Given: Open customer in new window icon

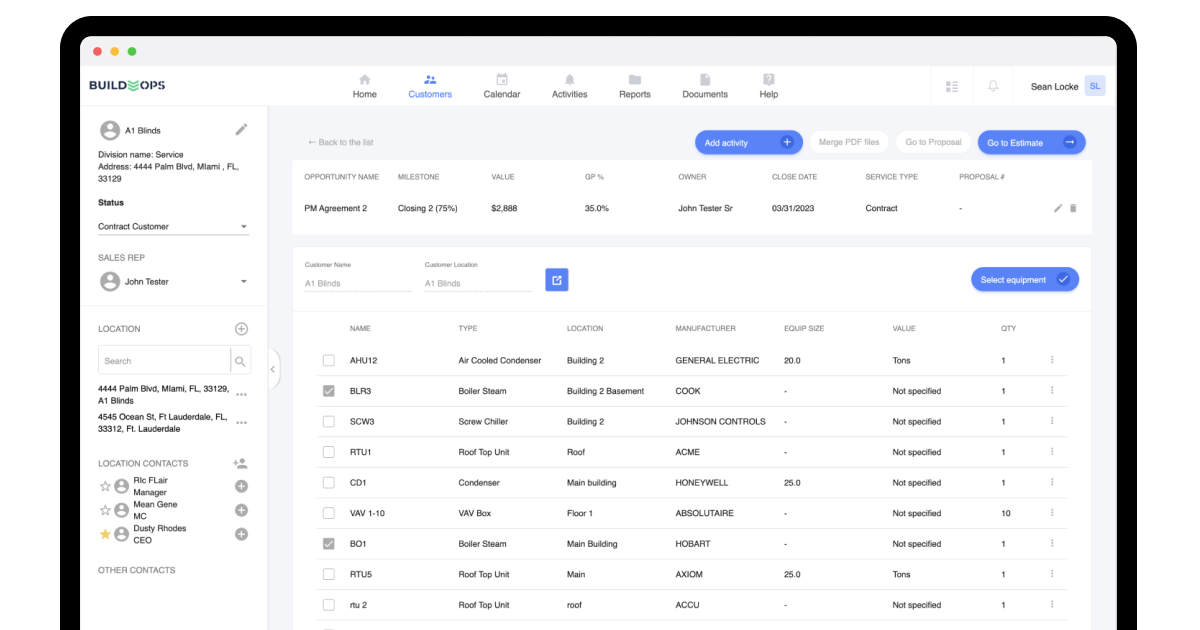Looking at the screenshot, I should point(557,280).
